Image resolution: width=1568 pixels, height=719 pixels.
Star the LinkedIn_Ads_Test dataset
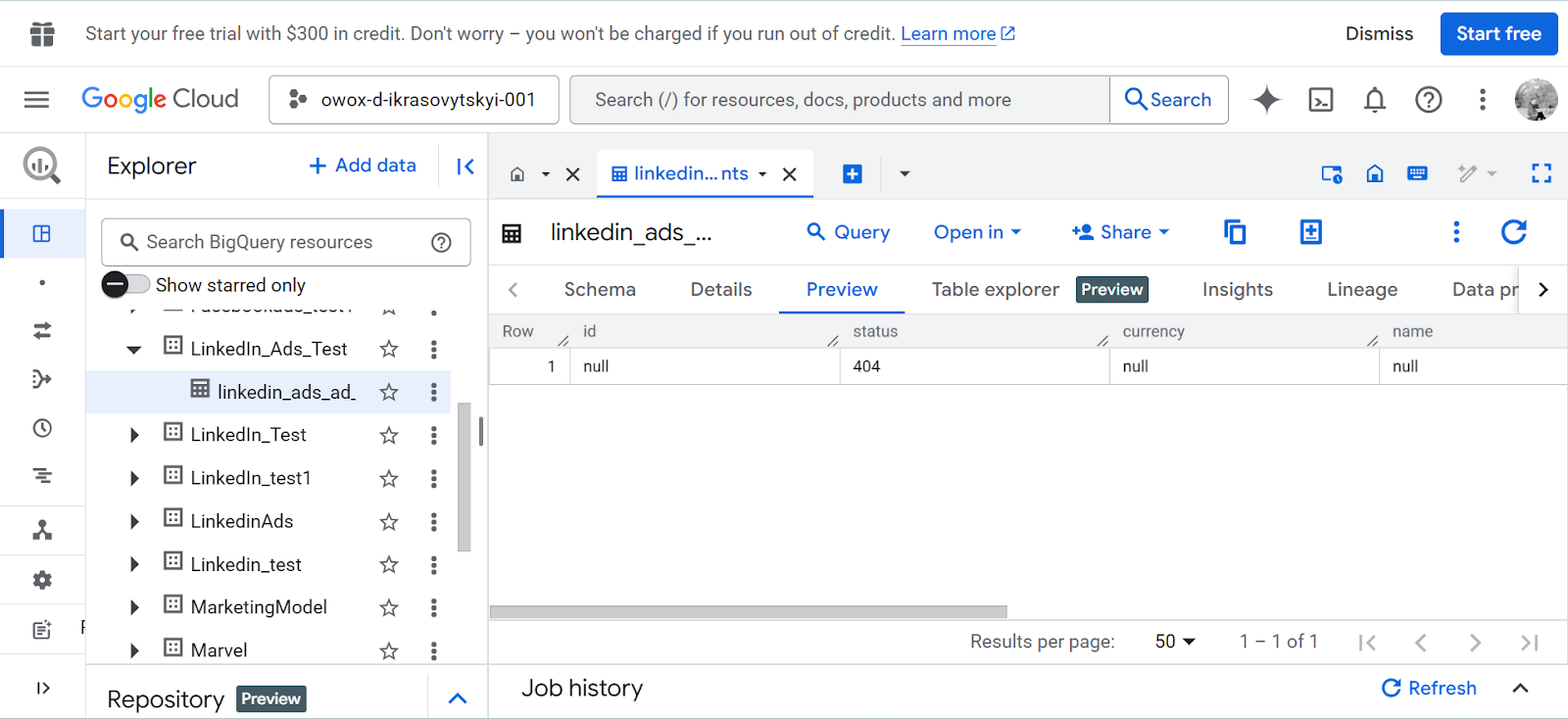click(389, 349)
